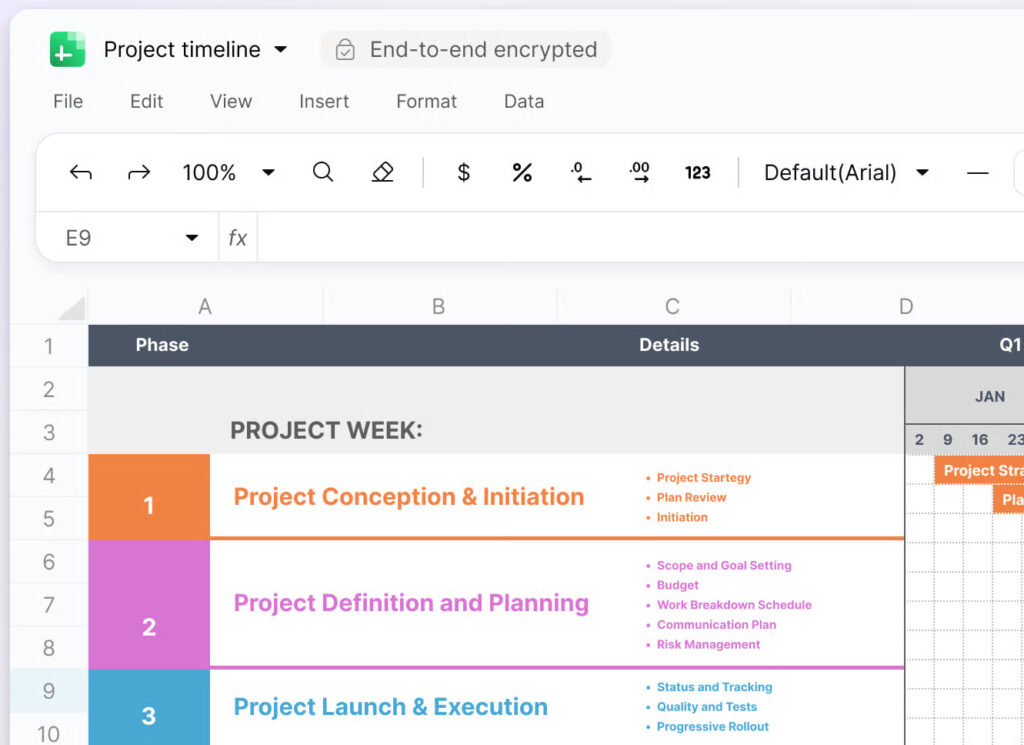Select the column C header
This screenshot has width=1024, height=745.
[x=672, y=307]
